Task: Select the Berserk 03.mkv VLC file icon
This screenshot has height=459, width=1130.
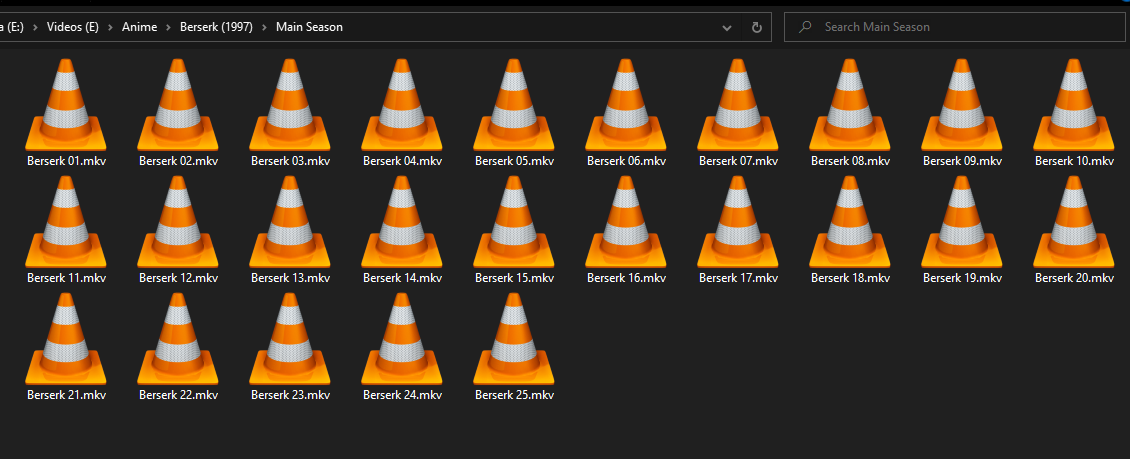Action: point(290,105)
